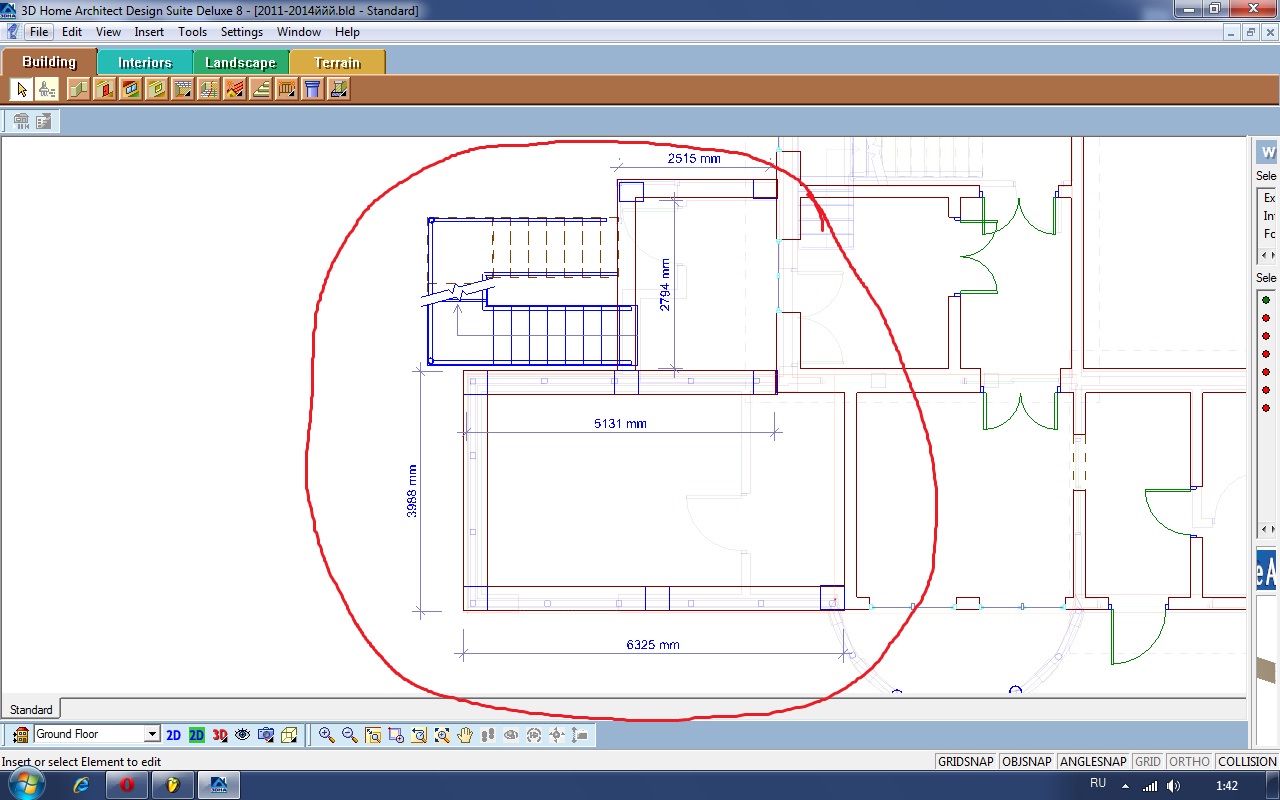Open the Edit menu

coord(72,32)
